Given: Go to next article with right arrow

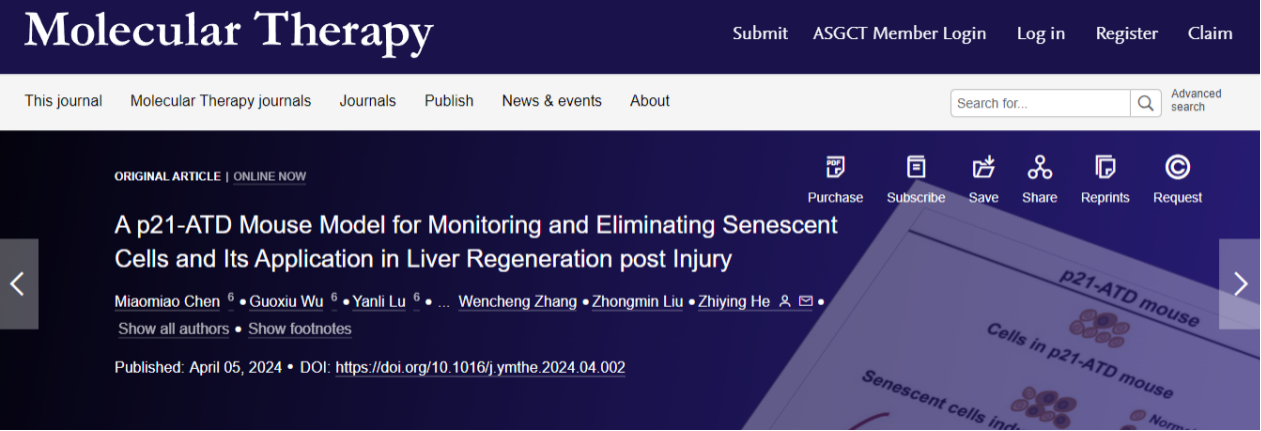Looking at the screenshot, I should (x=1240, y=284).
